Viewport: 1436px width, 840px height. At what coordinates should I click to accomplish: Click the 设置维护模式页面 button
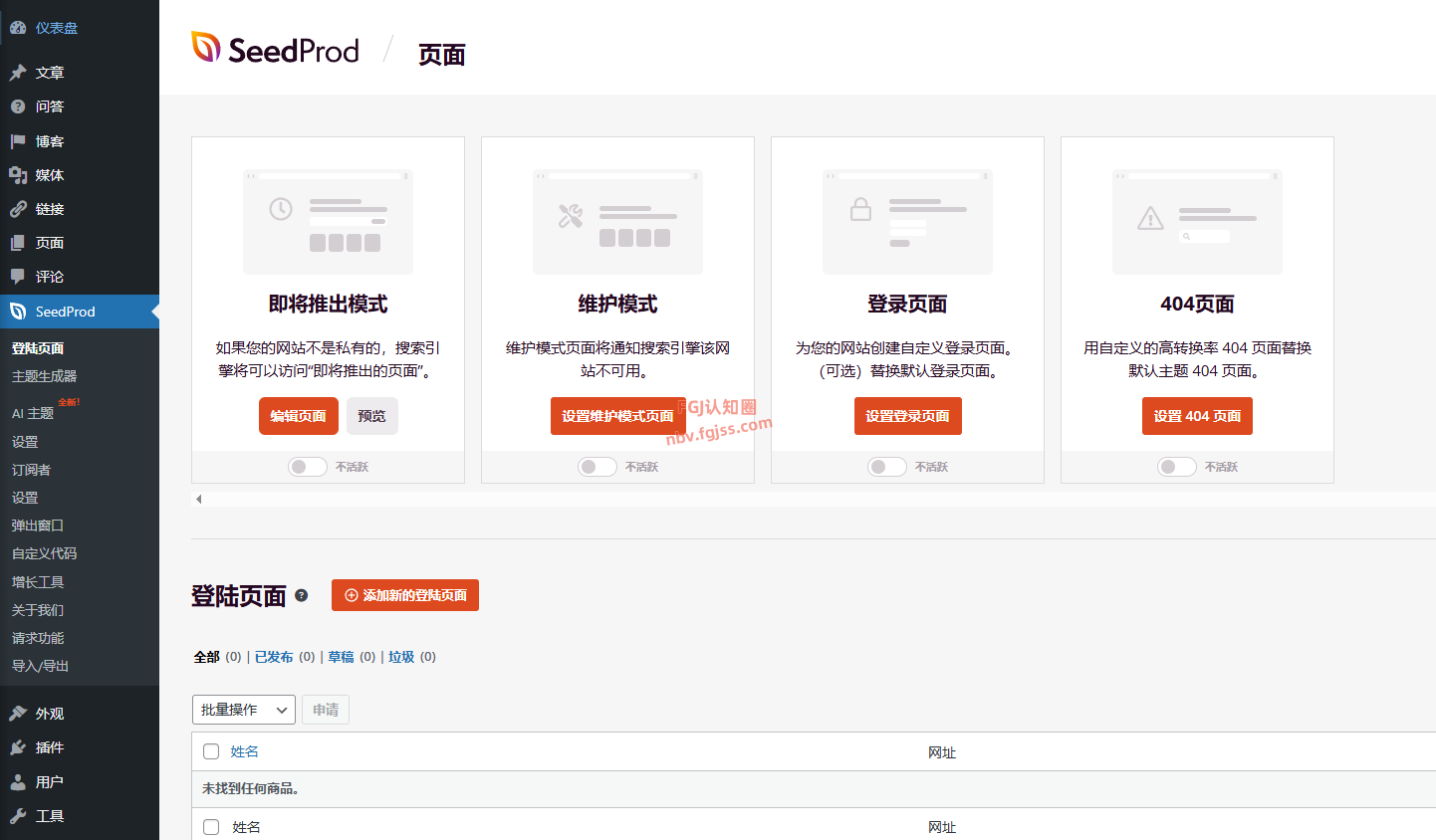coord(617,416)
